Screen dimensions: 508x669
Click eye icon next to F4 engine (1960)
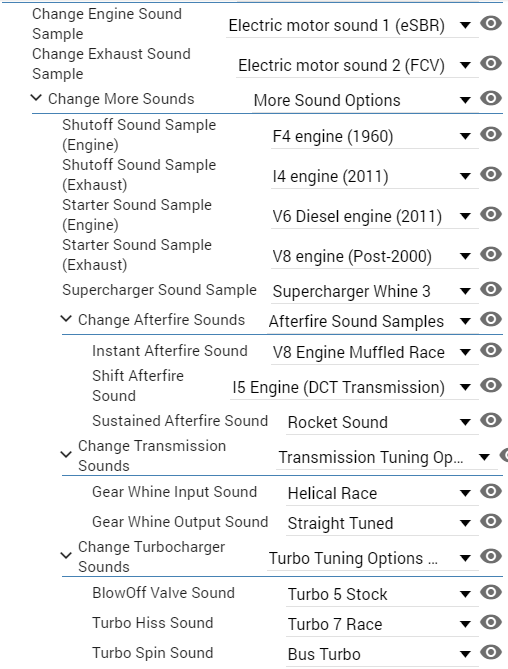(x=491, y=134)
